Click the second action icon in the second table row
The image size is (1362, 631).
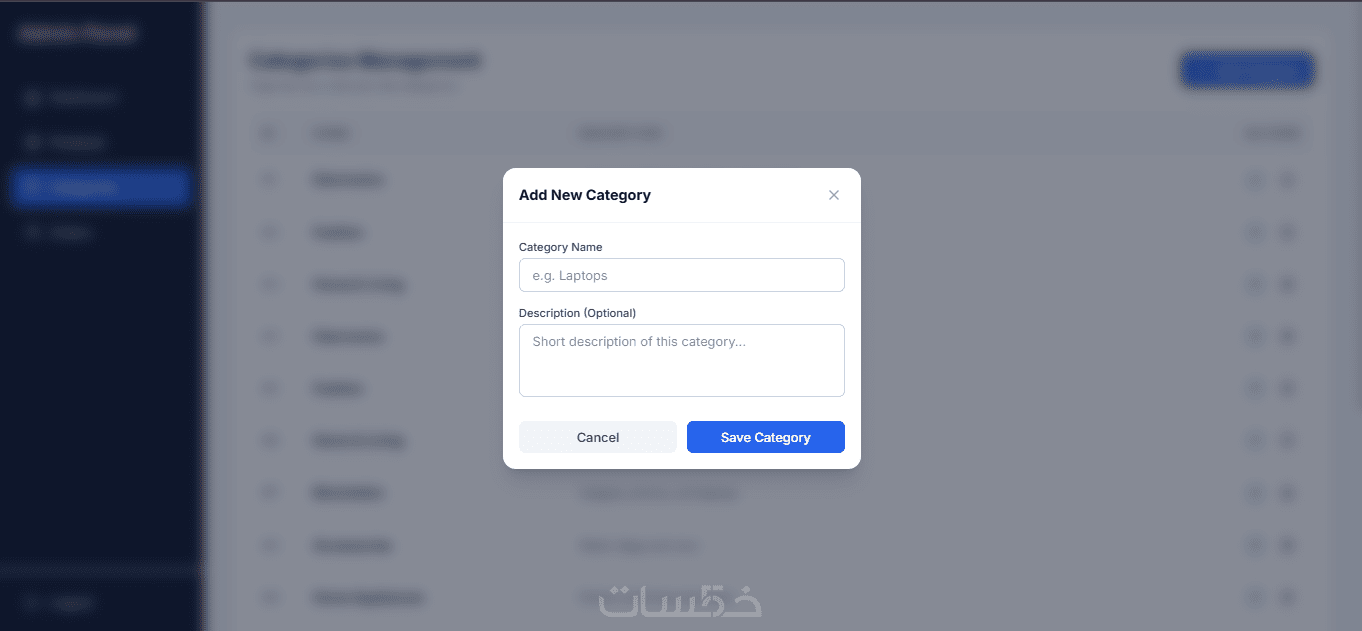(x=1288, y=232)
